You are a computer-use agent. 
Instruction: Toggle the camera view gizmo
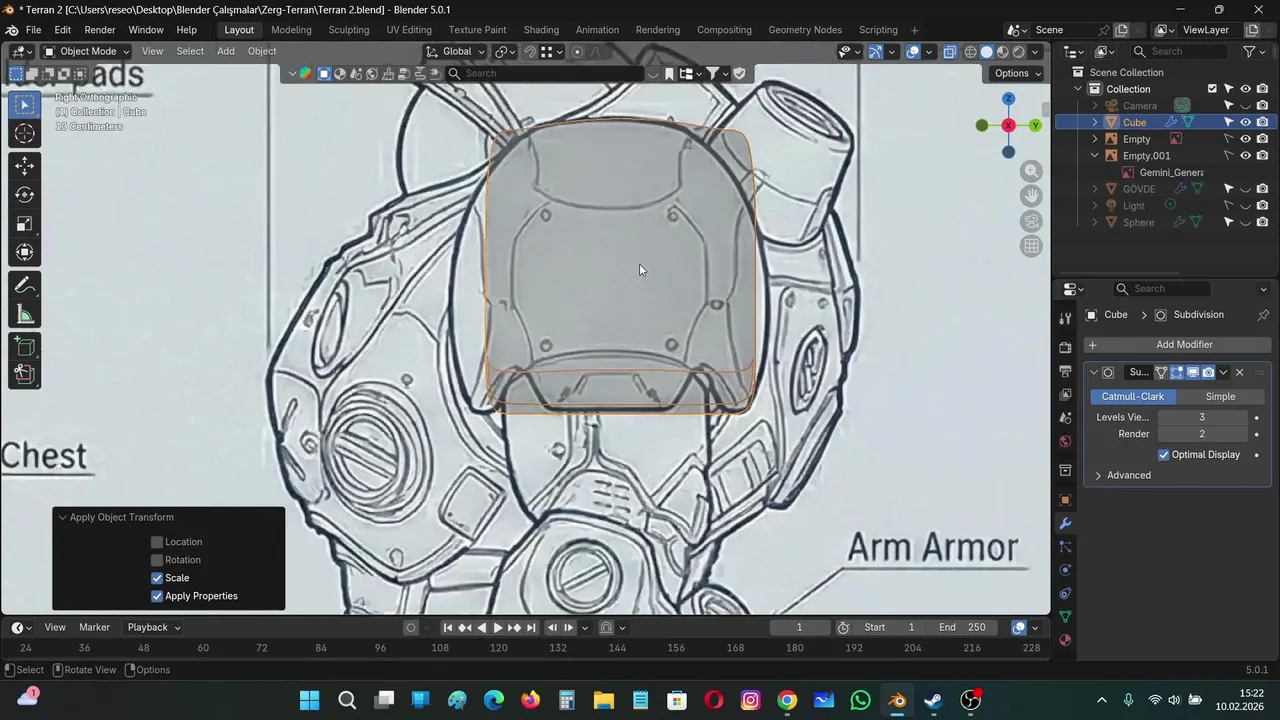1031,221
